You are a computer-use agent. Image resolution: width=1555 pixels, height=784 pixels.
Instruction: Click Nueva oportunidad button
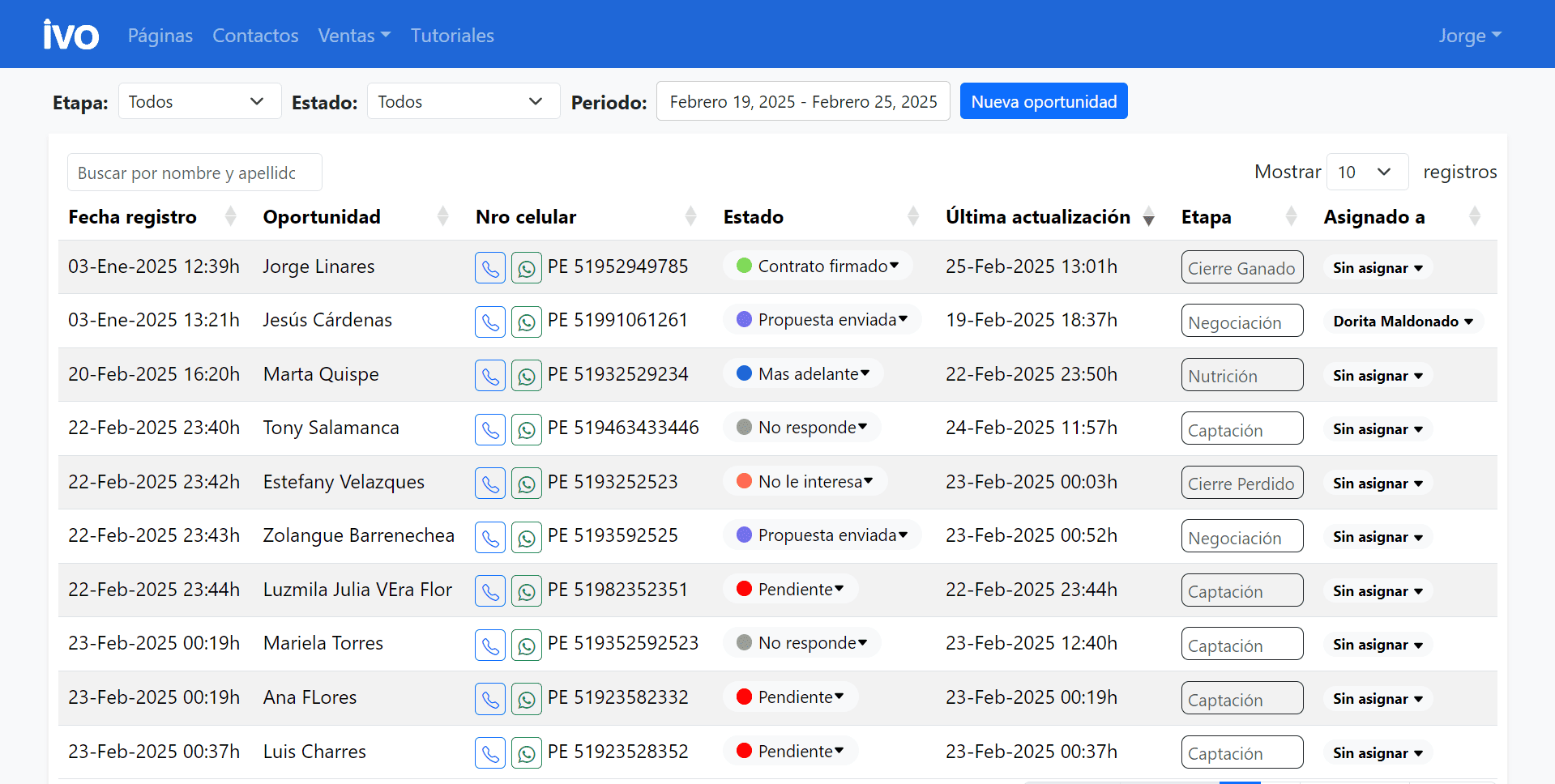(1043, 101)
